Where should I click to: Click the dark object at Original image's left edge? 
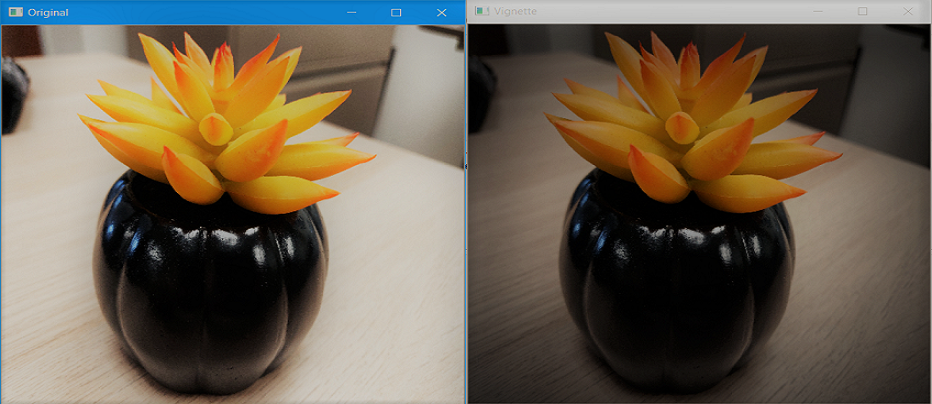coord(14,95)
